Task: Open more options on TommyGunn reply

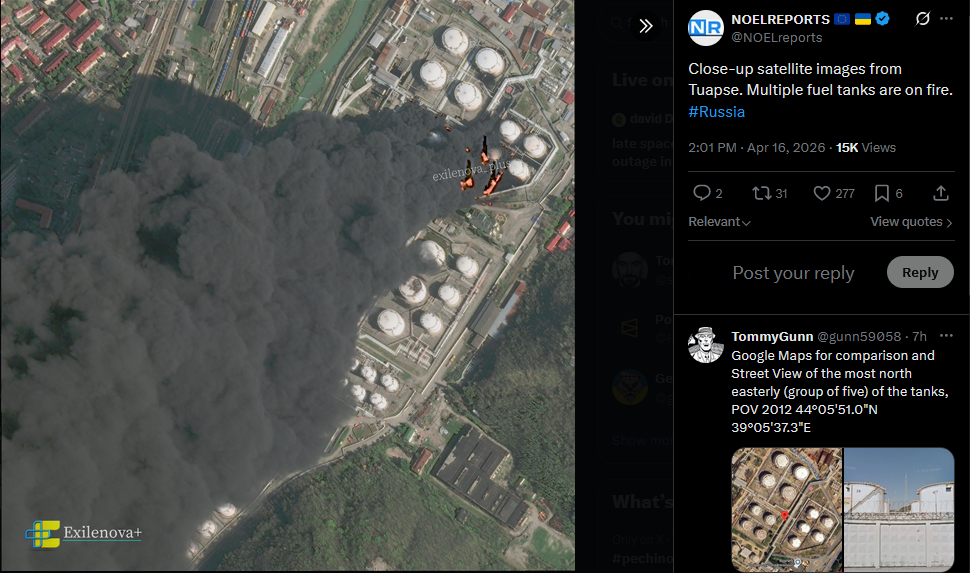Action: pyautogui.click(x=946, y=335)
